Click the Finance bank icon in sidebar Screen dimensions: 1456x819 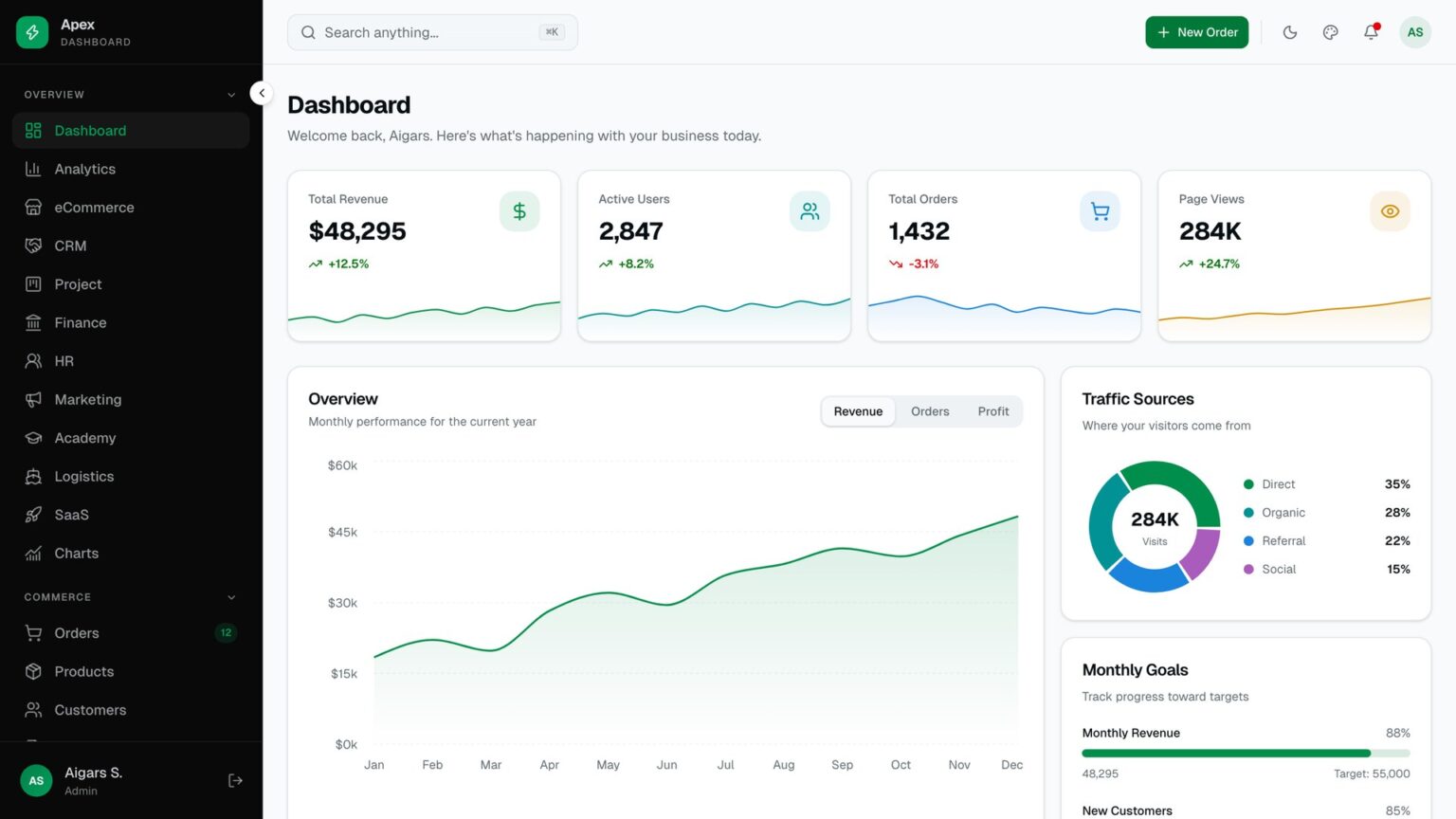tap(33, 322)
